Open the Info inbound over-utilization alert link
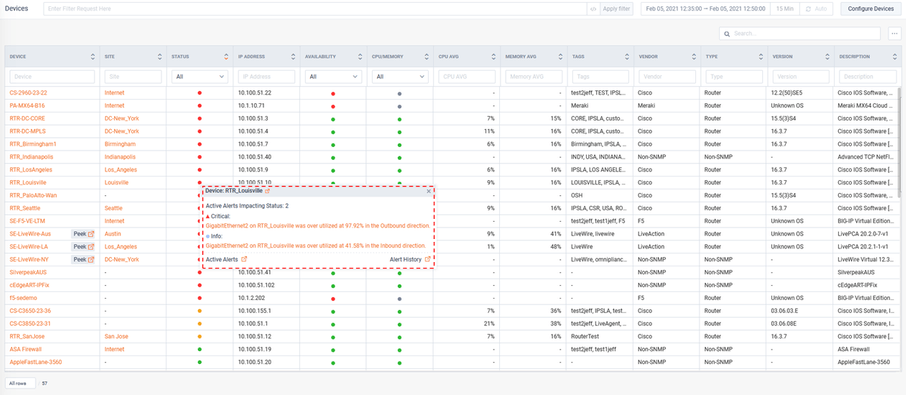 click(x=316, y=245)
